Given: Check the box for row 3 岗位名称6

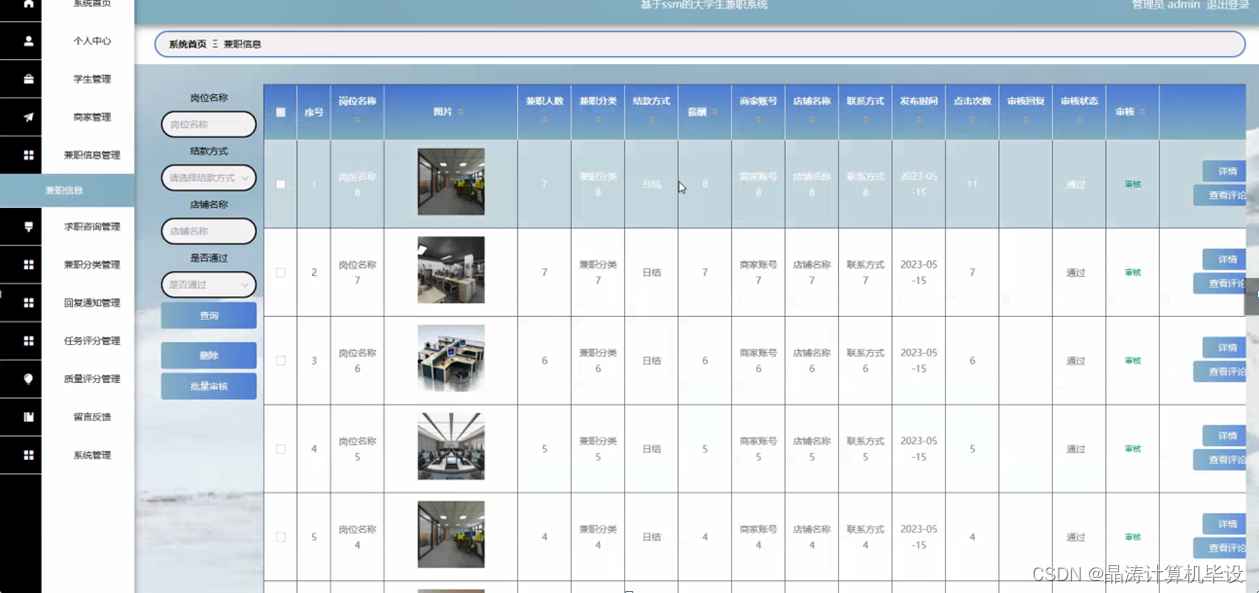Looking at the screenshot, I should tap(281, 360).
